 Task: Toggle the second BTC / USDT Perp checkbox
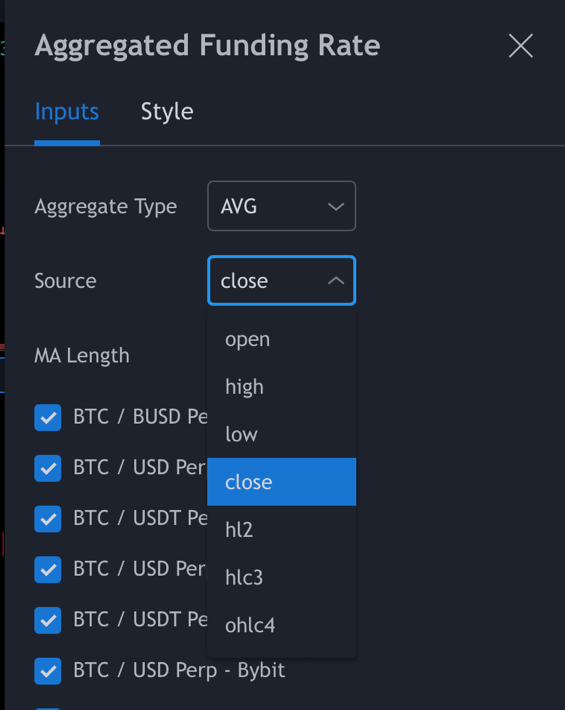tap(48, 620)
